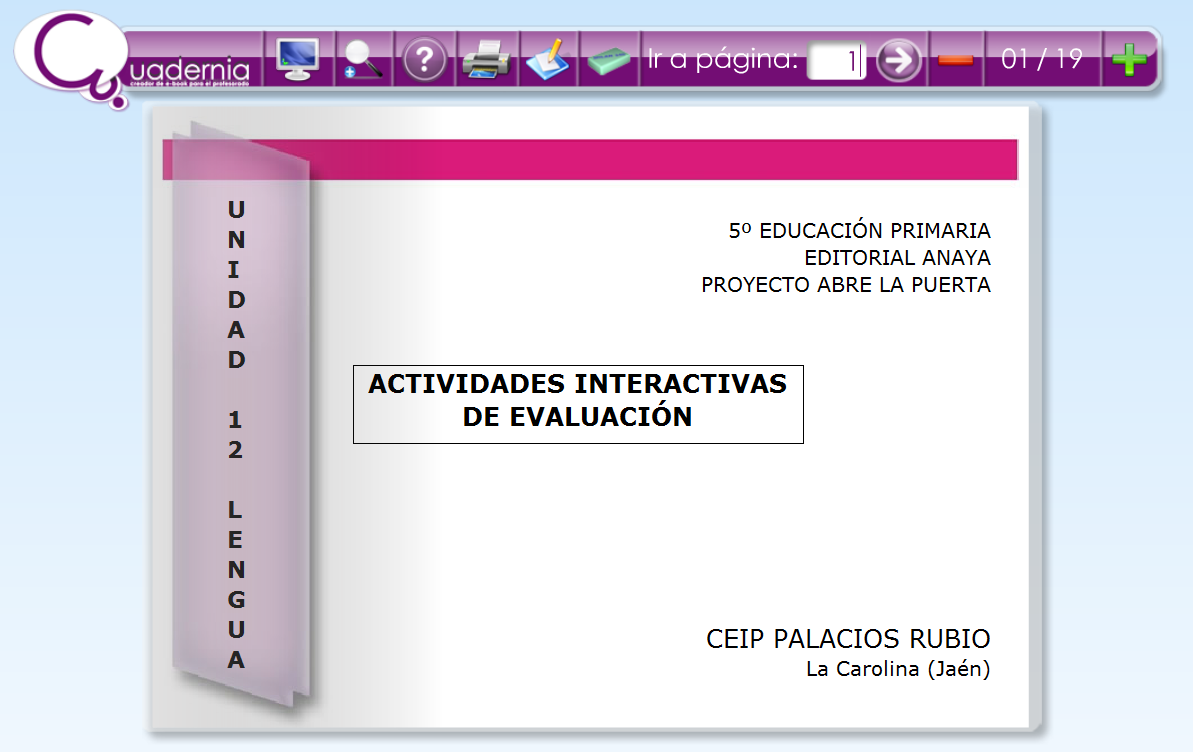This screenshot has width=1193, height=752.
Task: Open the notepad and pencil notes tool
Action: (x=548, y=60)
